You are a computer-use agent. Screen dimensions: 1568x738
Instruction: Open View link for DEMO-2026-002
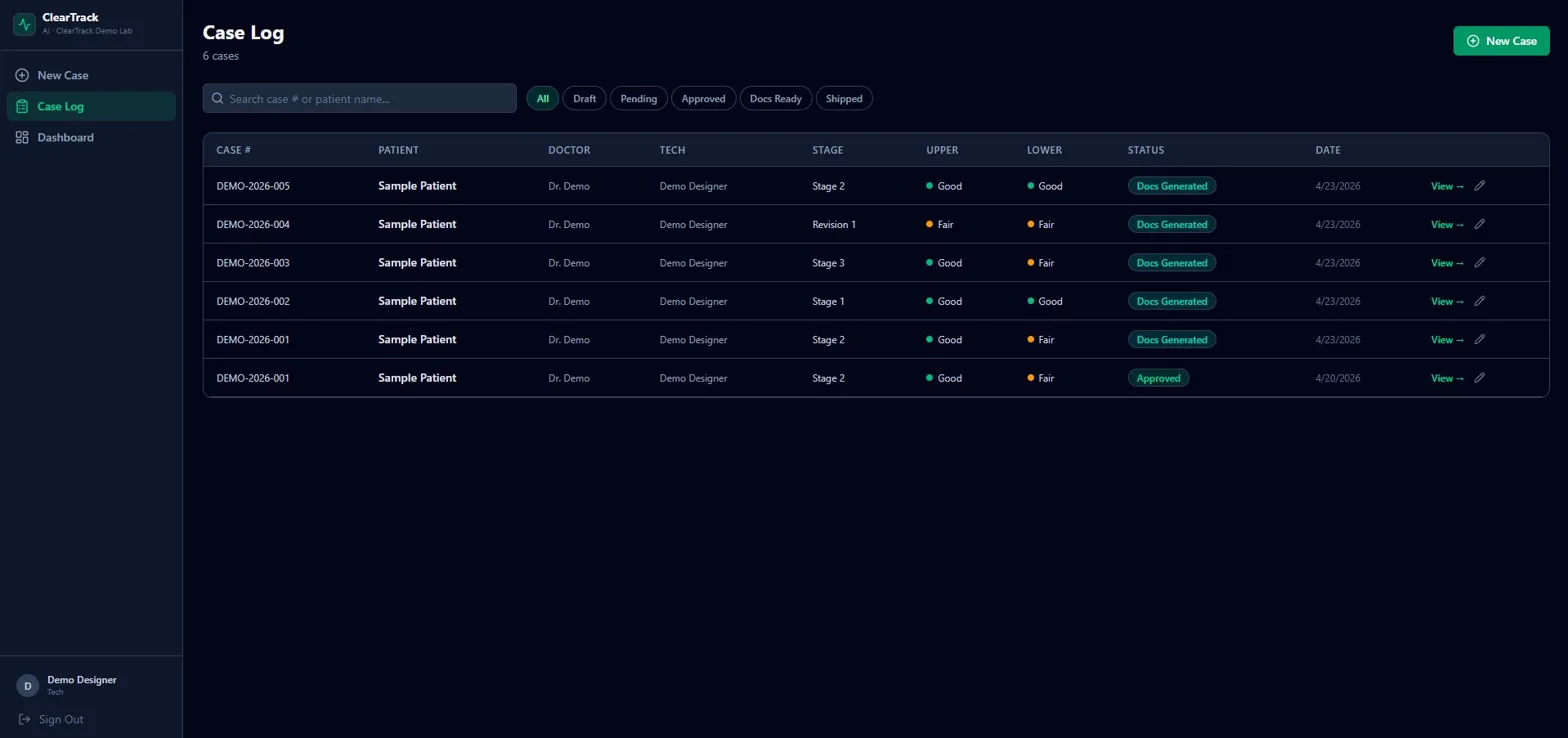(1447, 301)
